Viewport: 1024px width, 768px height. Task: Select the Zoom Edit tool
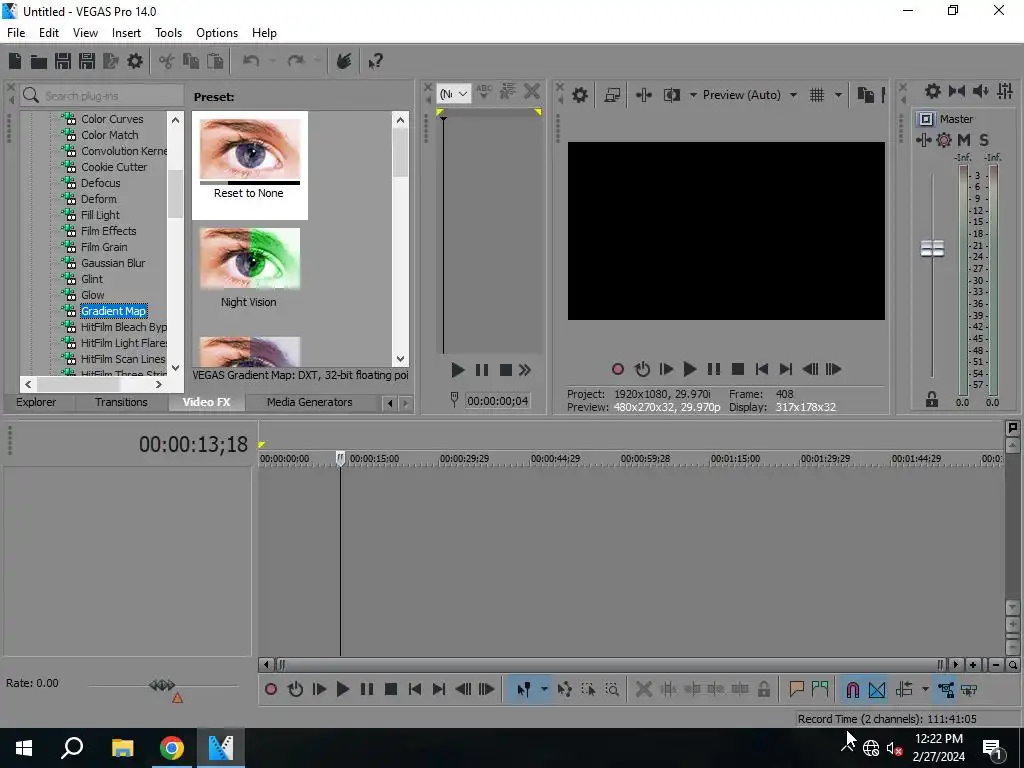point(612,690)
